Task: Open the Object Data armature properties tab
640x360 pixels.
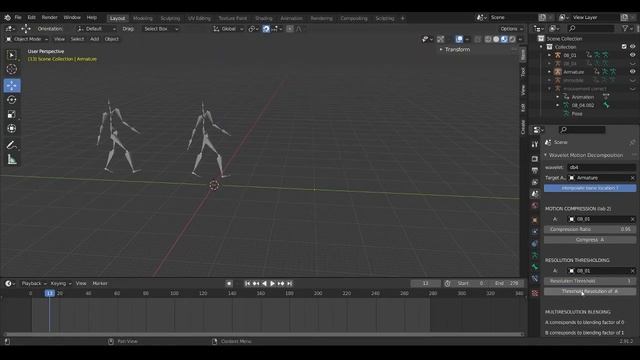Action: tap(535, 256)
